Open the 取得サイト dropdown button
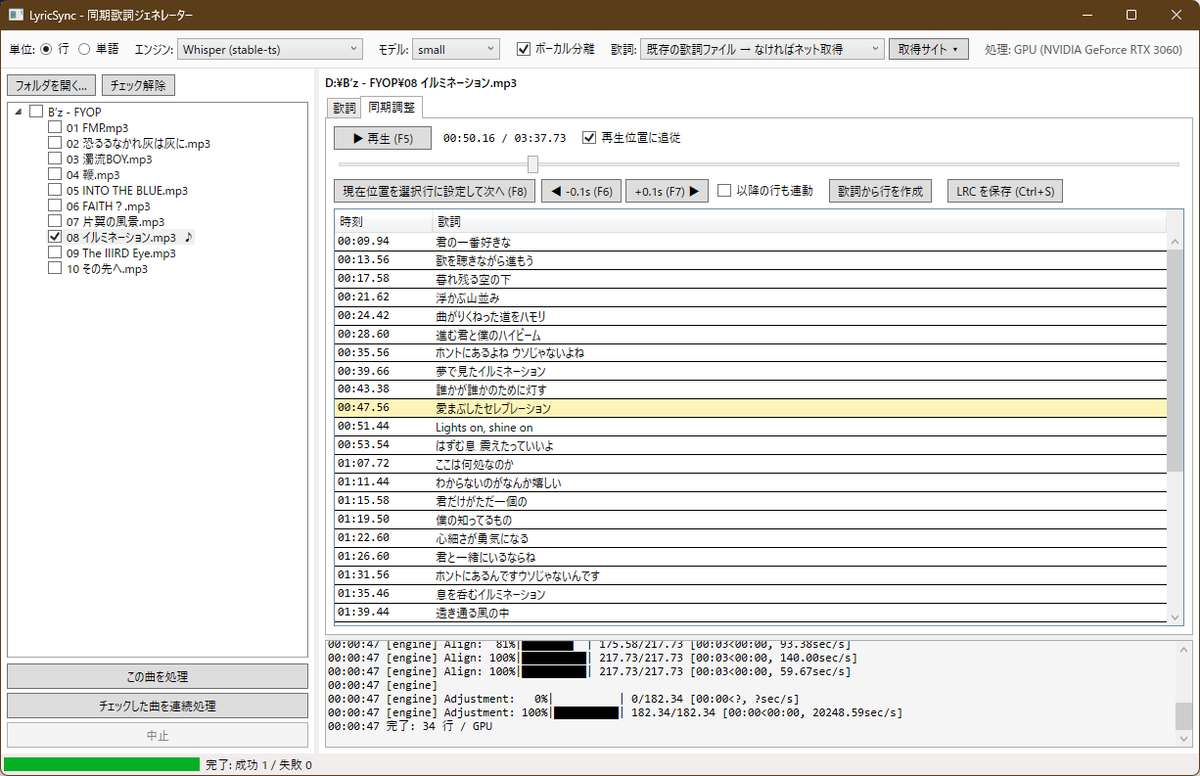This screenshot has height=776, width=1200. pyautogui.click(x=928, y=49)
